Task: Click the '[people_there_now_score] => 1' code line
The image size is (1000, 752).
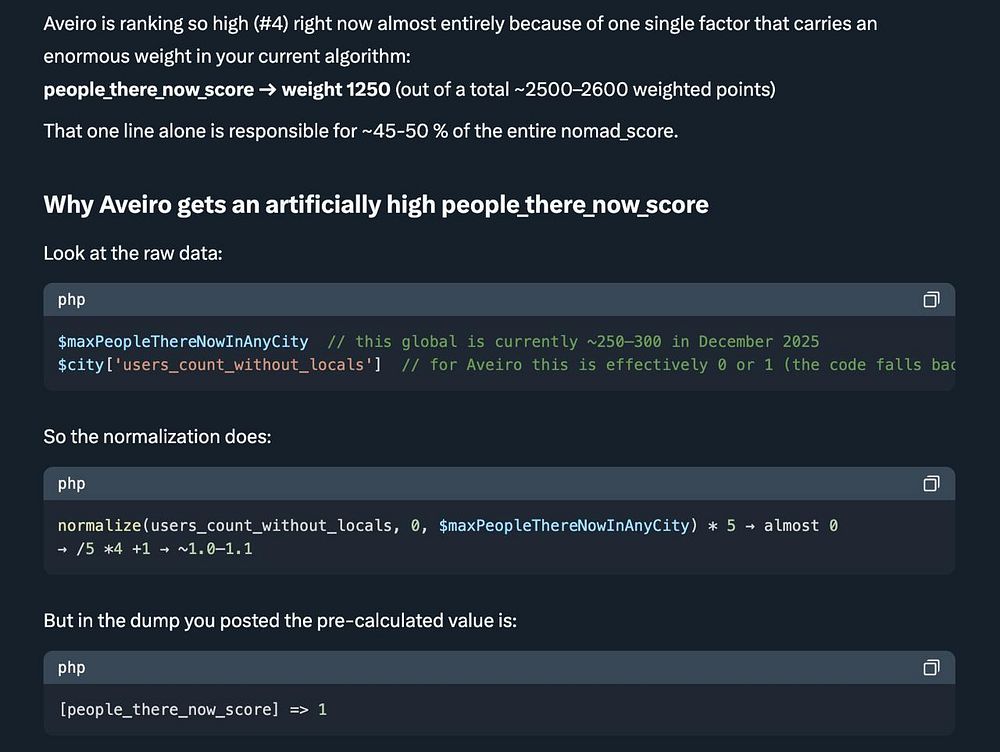Action: [192, 710]
